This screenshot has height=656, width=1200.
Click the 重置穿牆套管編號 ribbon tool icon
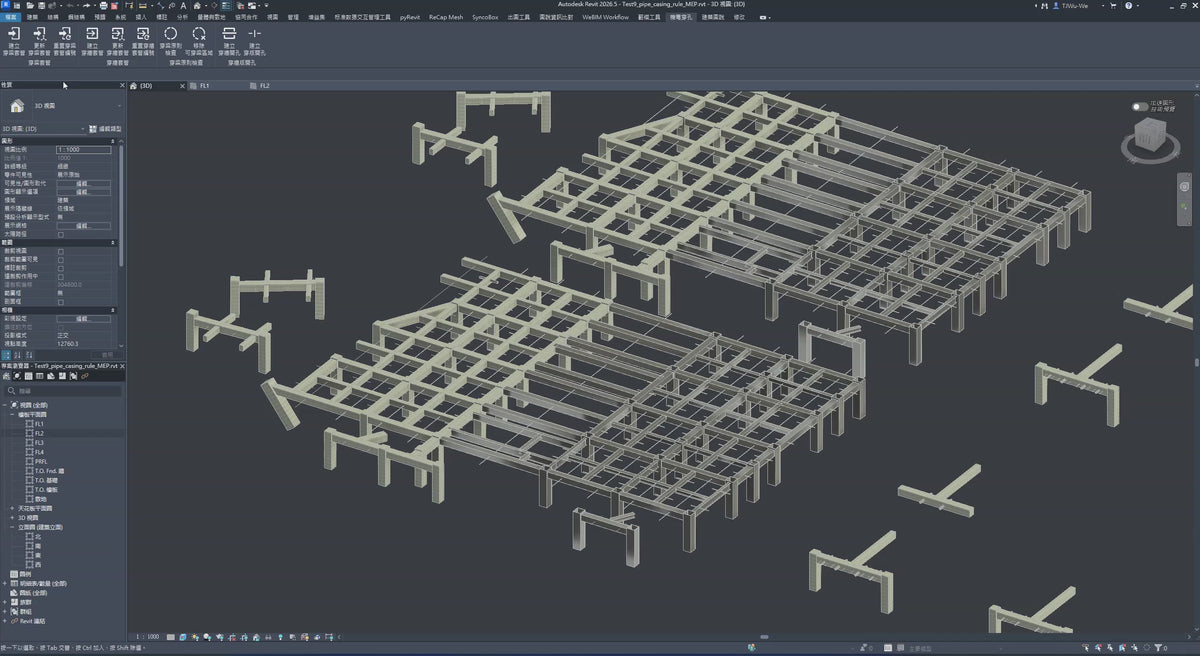pyautogui.click(x=143, y=34)
